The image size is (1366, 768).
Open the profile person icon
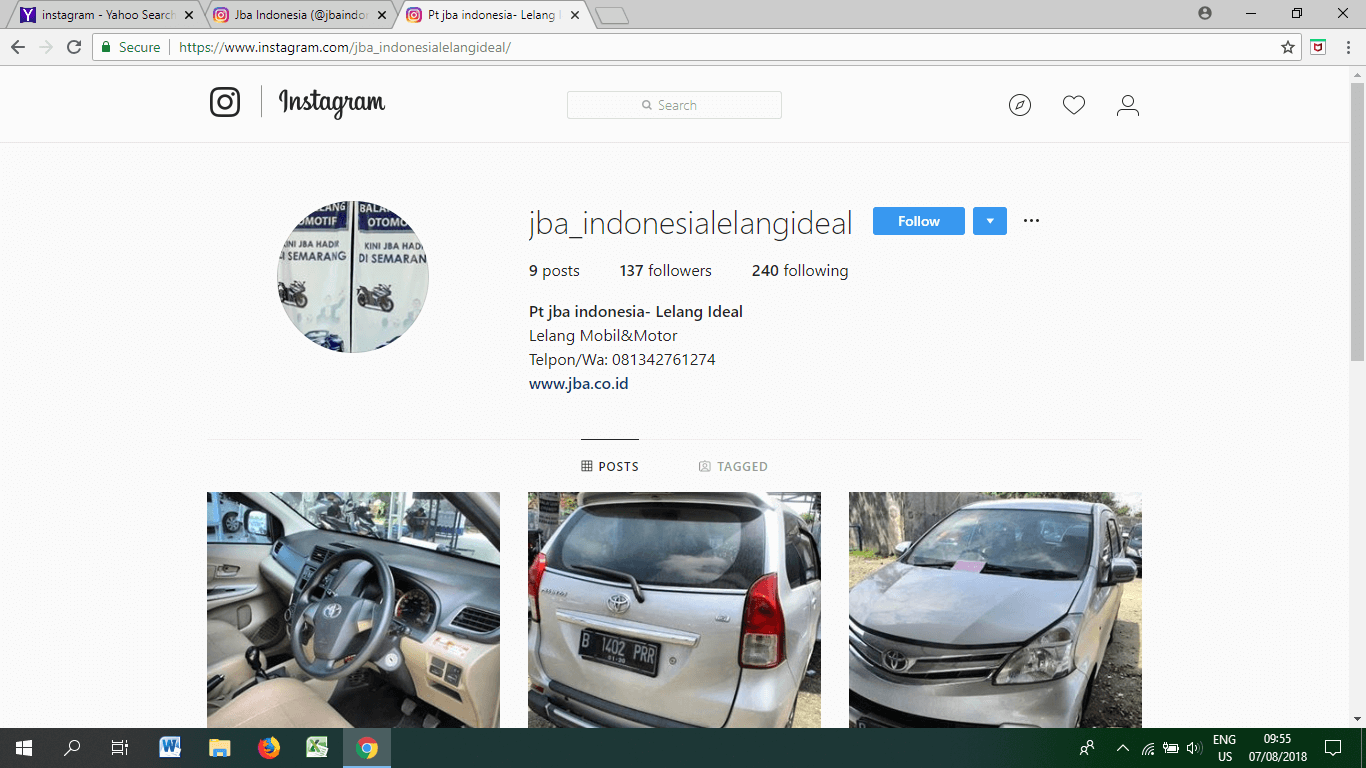point(1127,105)
